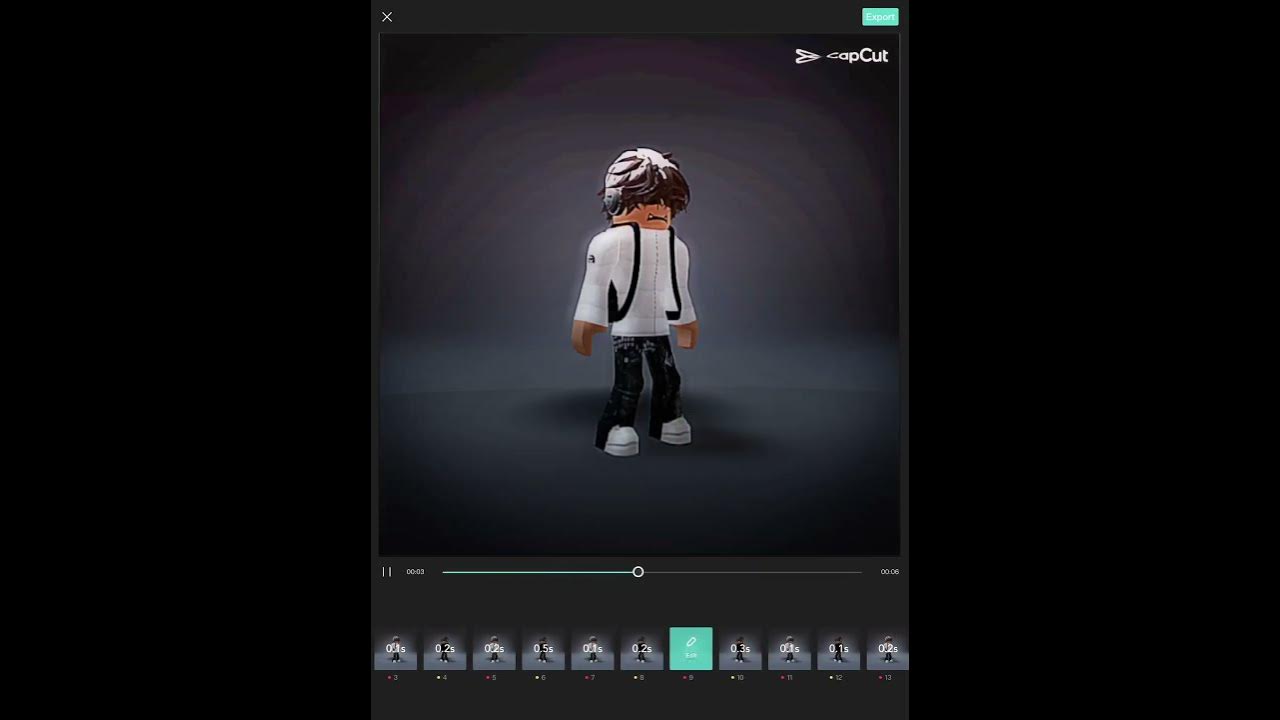Pause the video preview playback

(387, 572)
